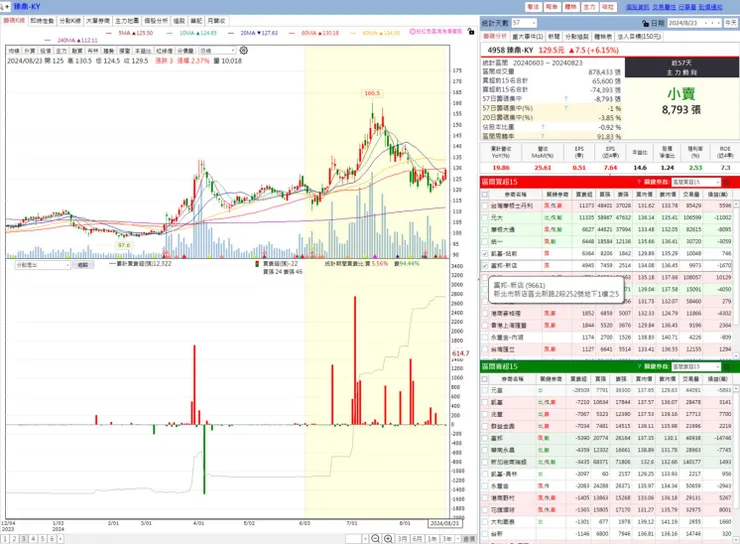Click the zoom-in magnifier below the chart
The height and width of the screenshot is (544, 740).
(388, 538)
